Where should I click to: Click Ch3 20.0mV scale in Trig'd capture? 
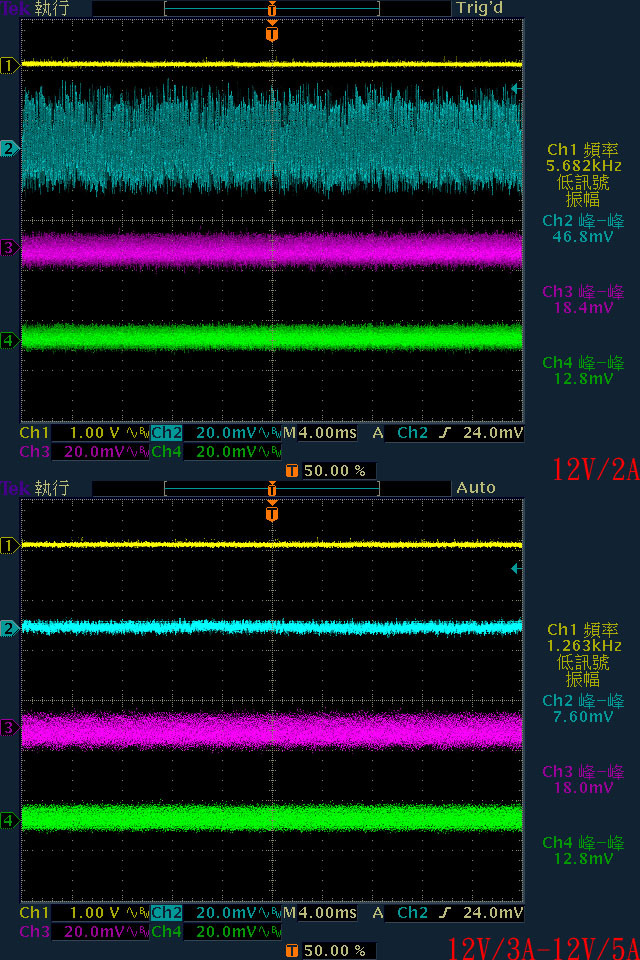click(x=94, y=452)
